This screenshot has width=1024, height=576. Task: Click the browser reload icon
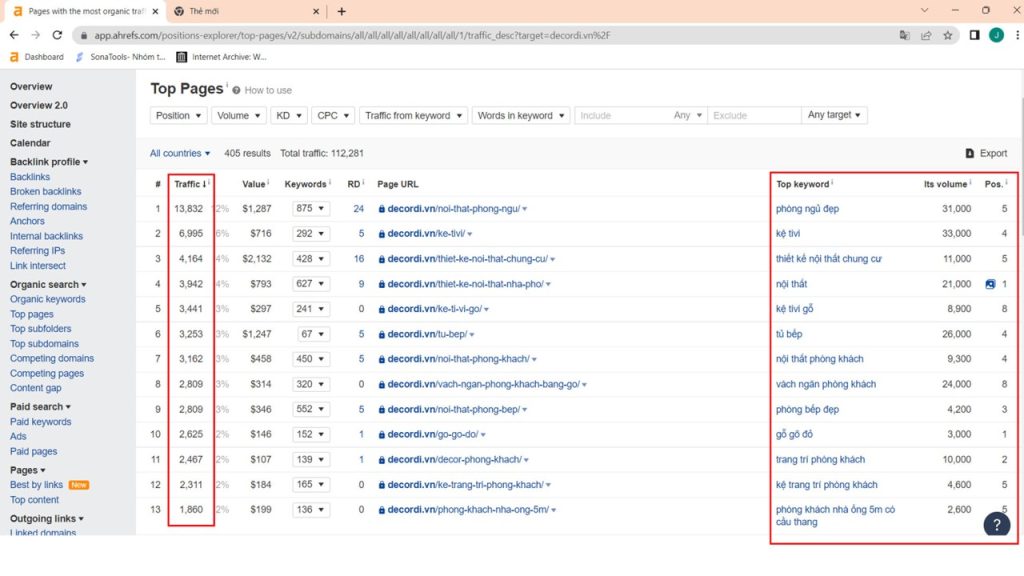click(x=57, y=35)
